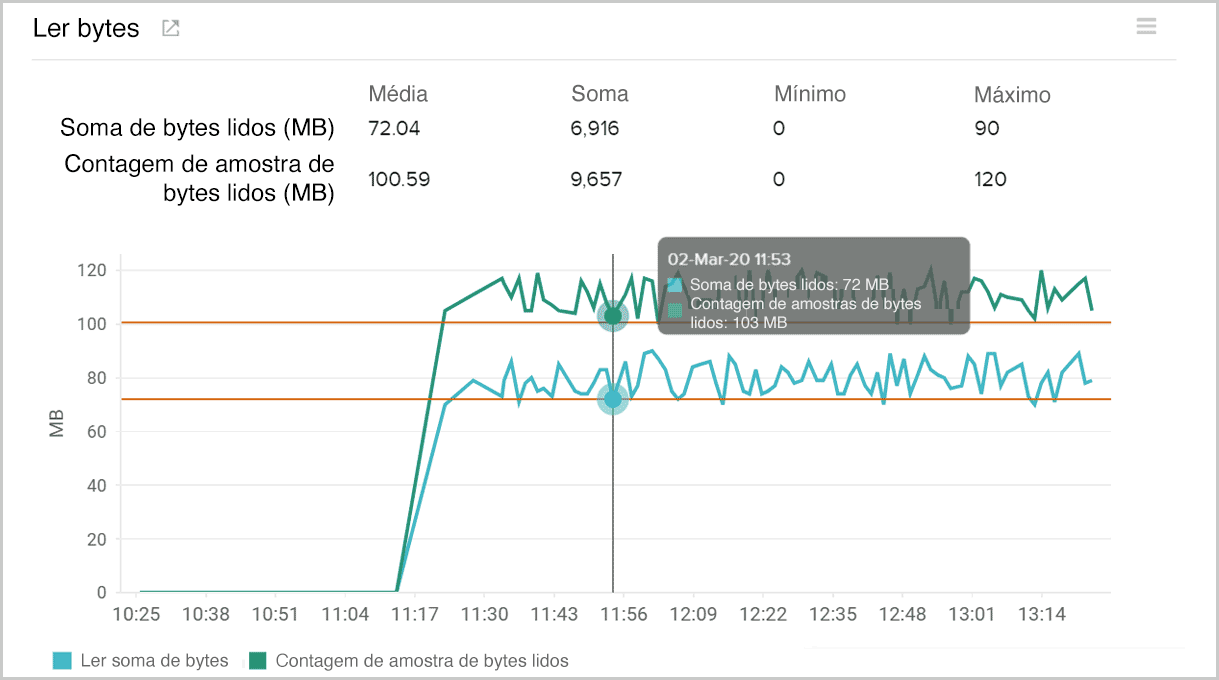
Task: Expand the tooltip dated 02-Mar-20 11:53
Action: (x=729, y=258)
